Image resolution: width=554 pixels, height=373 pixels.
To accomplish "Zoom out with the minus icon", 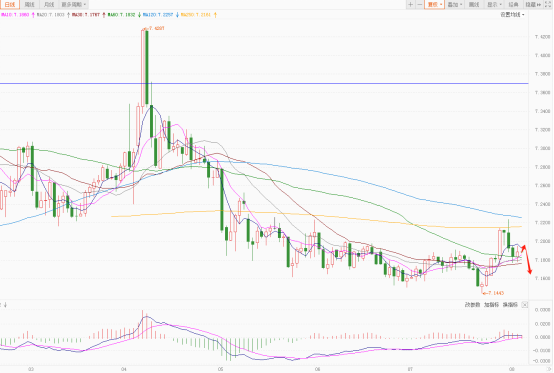I will click(x=420, y=5).
